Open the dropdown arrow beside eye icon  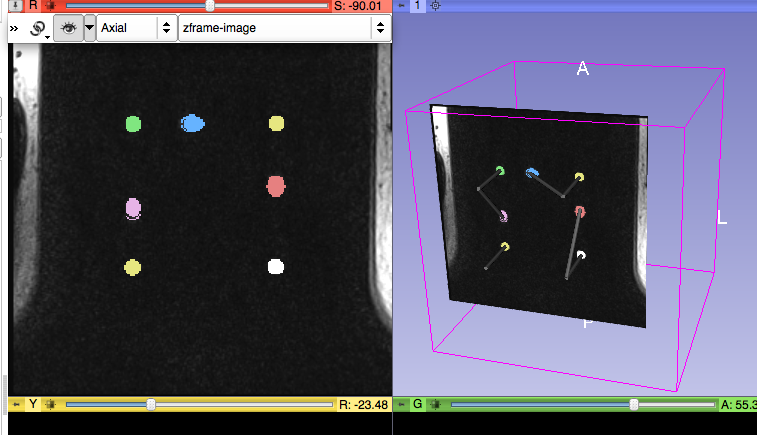point(90,29)
